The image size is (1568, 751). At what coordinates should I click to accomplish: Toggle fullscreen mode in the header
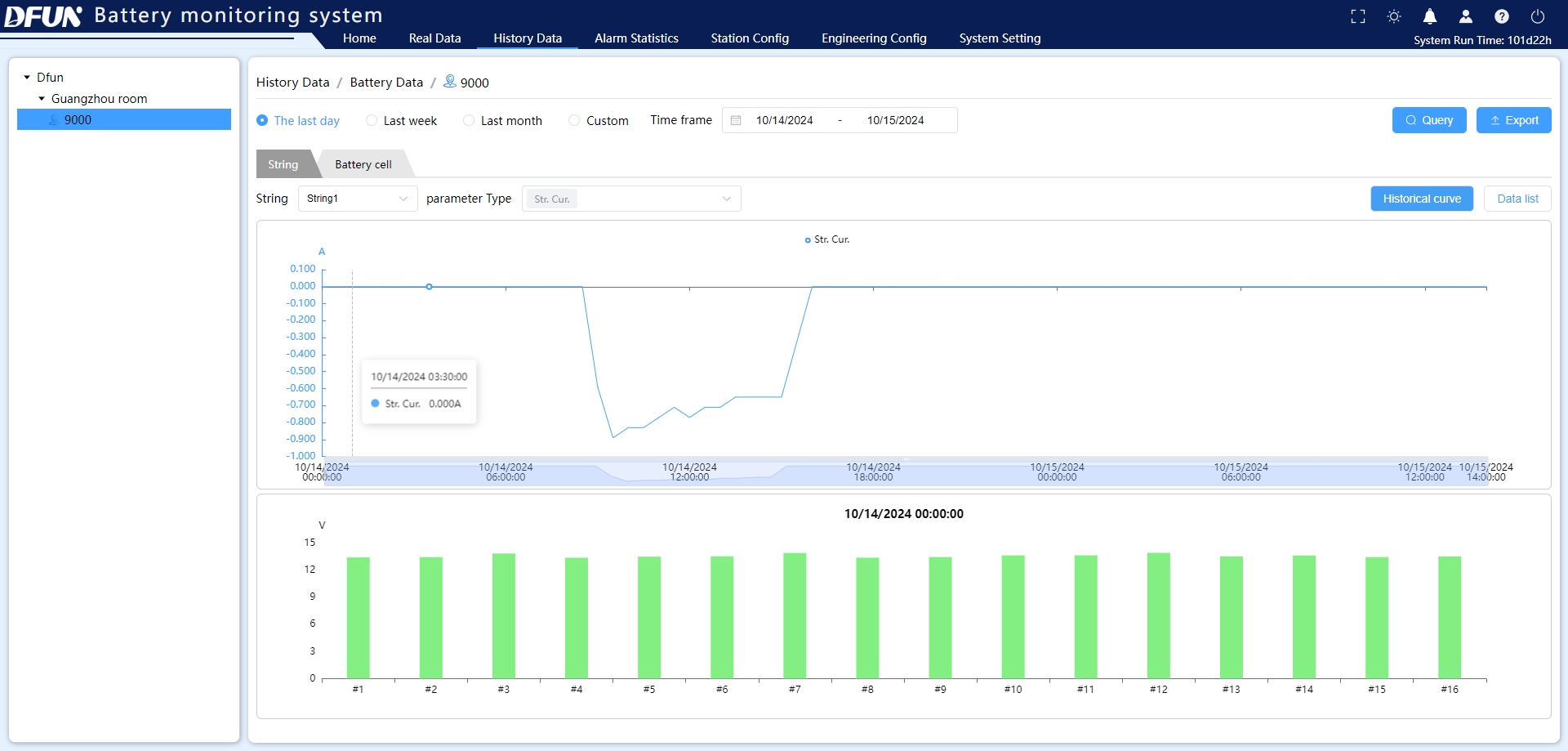[1358, 16]
